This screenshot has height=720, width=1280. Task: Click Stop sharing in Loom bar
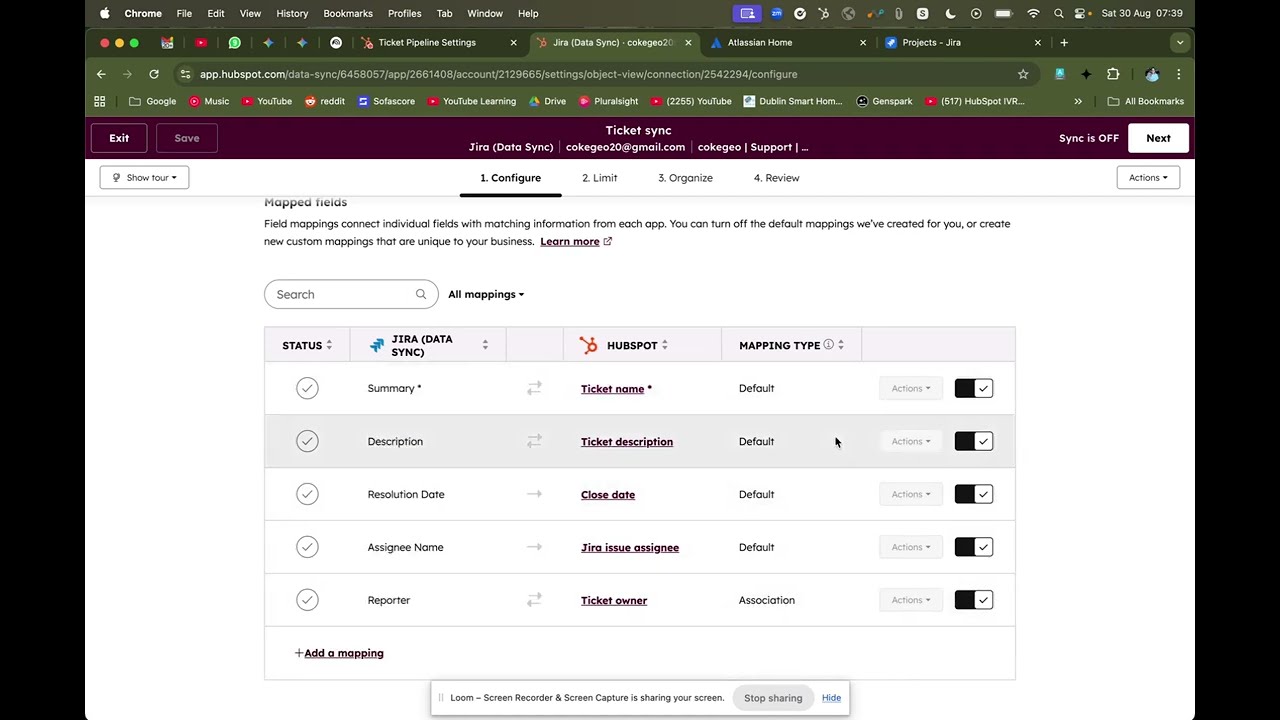pos(773,698)
